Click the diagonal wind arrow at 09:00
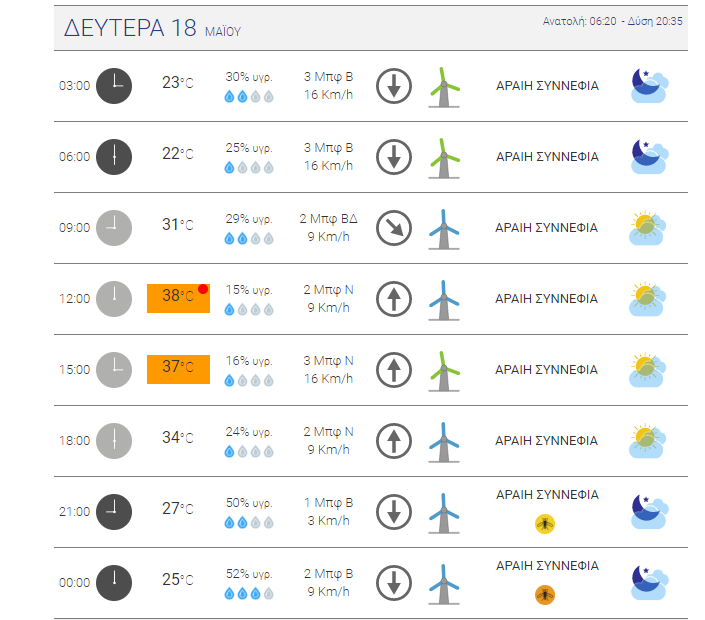 click(394, 227)
